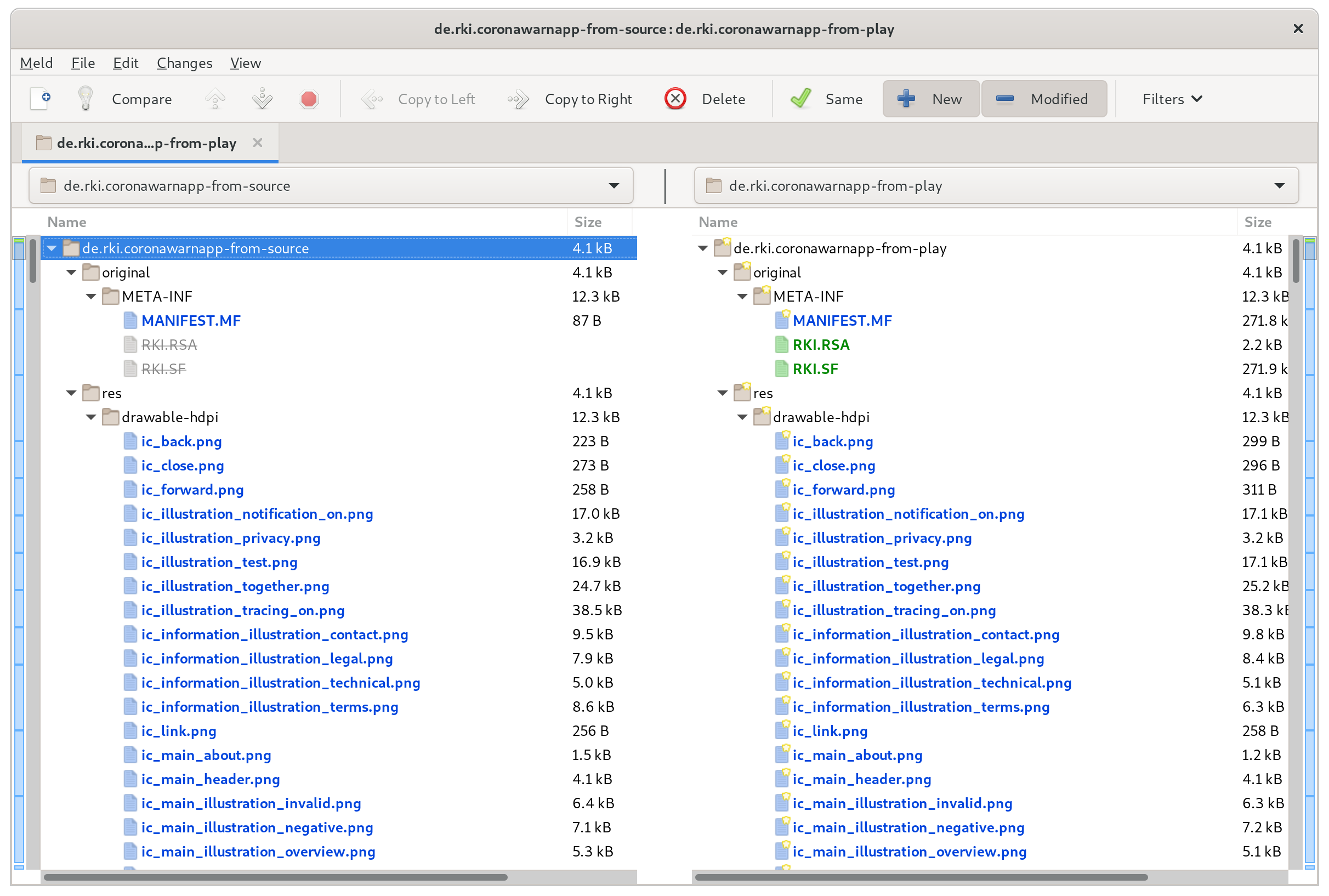The height and width of the screenshot is (896, 1329).
Task: Collapse the original folder in left pane
Action: pyautogui.click(x=71, y=272)
